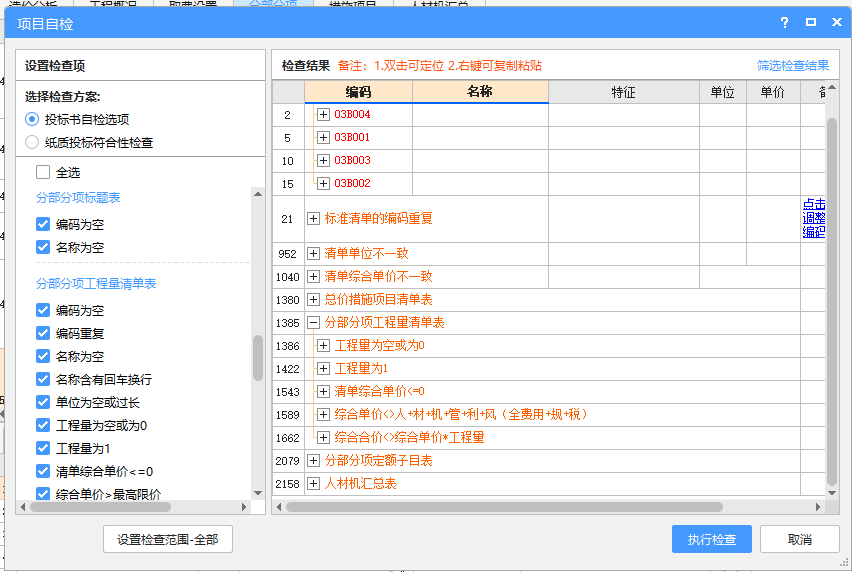Click left panel scroll up arrow
Image resolution: width=852 pixels, height=572 pixels.
(x=258, y=194)
